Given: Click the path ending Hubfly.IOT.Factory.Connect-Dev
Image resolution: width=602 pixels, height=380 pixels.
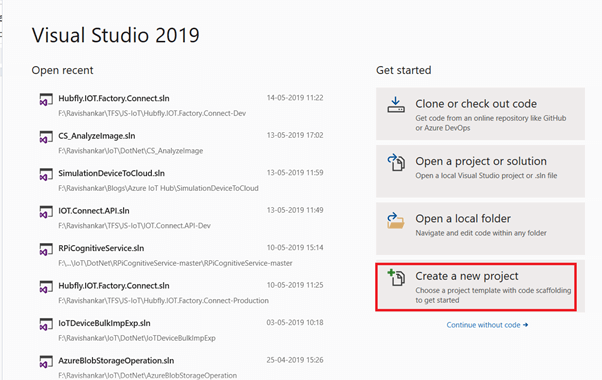Looking at the screenshot, I should click(x=152, y=113).
